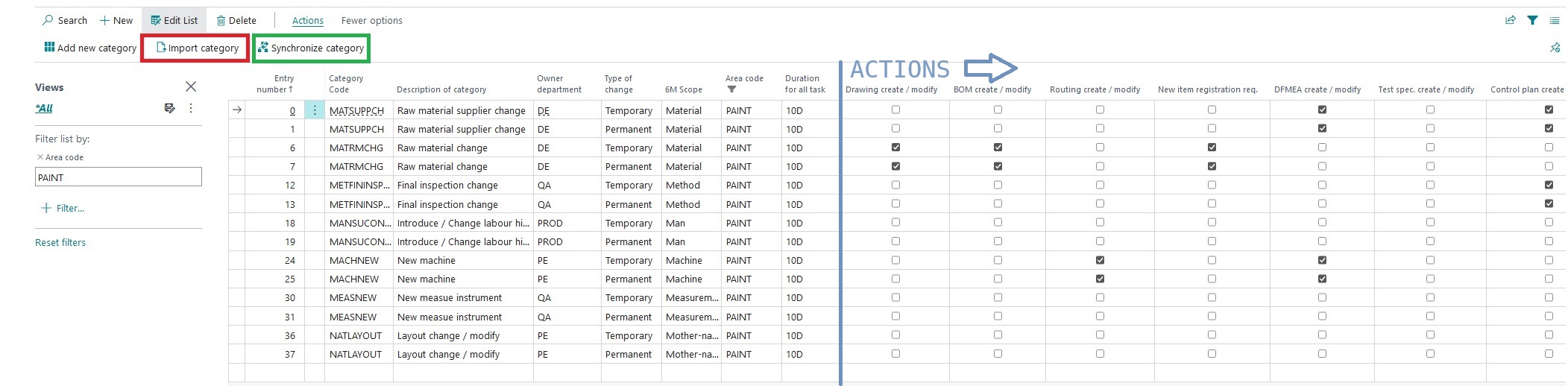Image resolution: width=1568 pixels, height=386 pixels.
Task: Click the Area code filter input field
Action: point(119,177)
